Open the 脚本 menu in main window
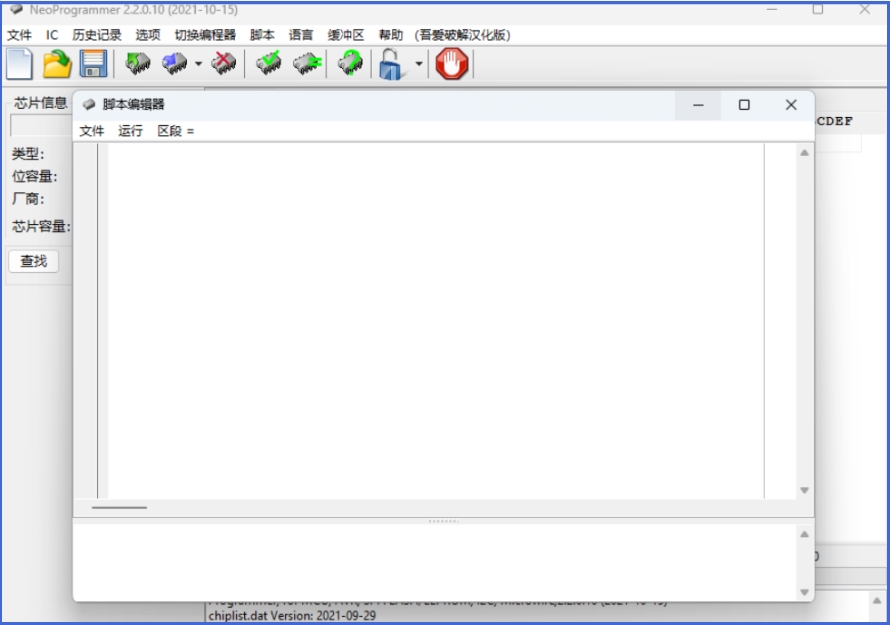890x625 pixels. (262, 35)
